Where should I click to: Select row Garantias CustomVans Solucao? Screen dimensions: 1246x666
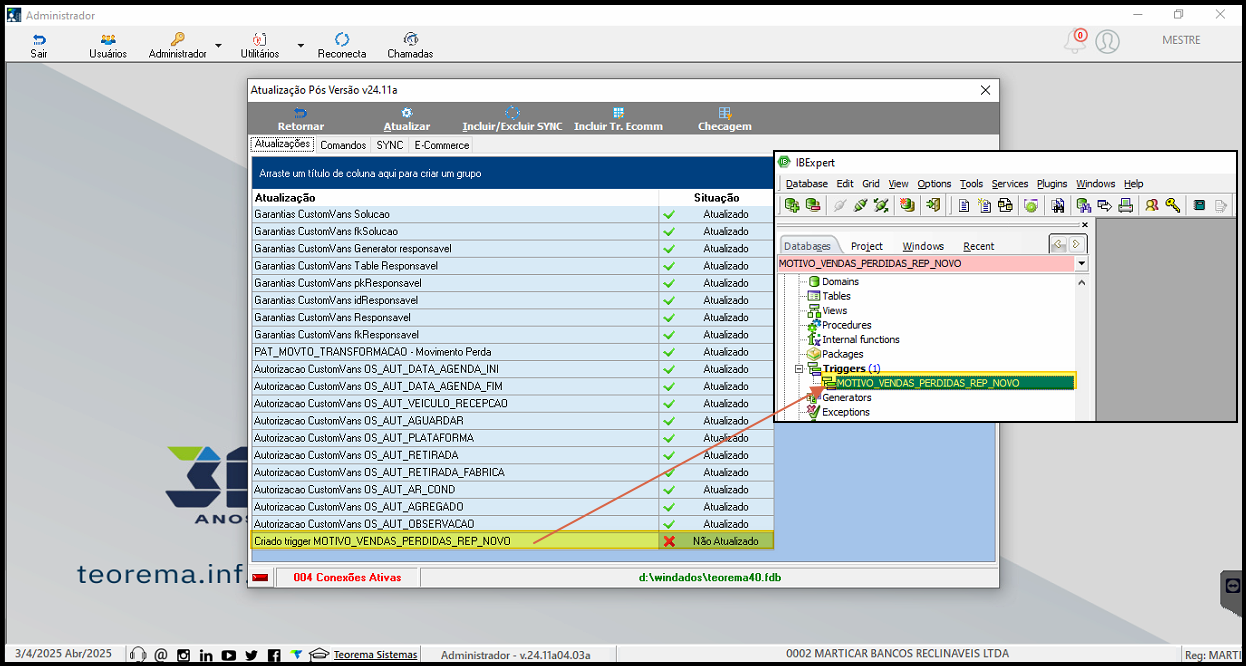(x=512, y=214)
